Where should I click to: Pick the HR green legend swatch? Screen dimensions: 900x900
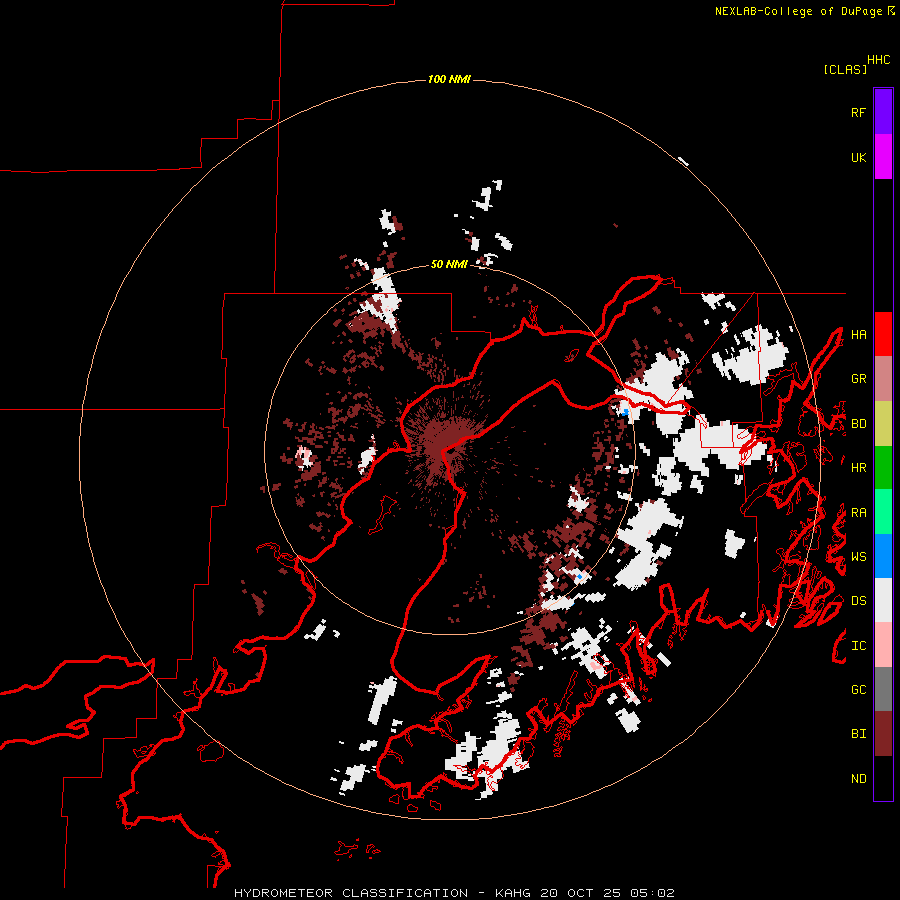pos(883,468)
